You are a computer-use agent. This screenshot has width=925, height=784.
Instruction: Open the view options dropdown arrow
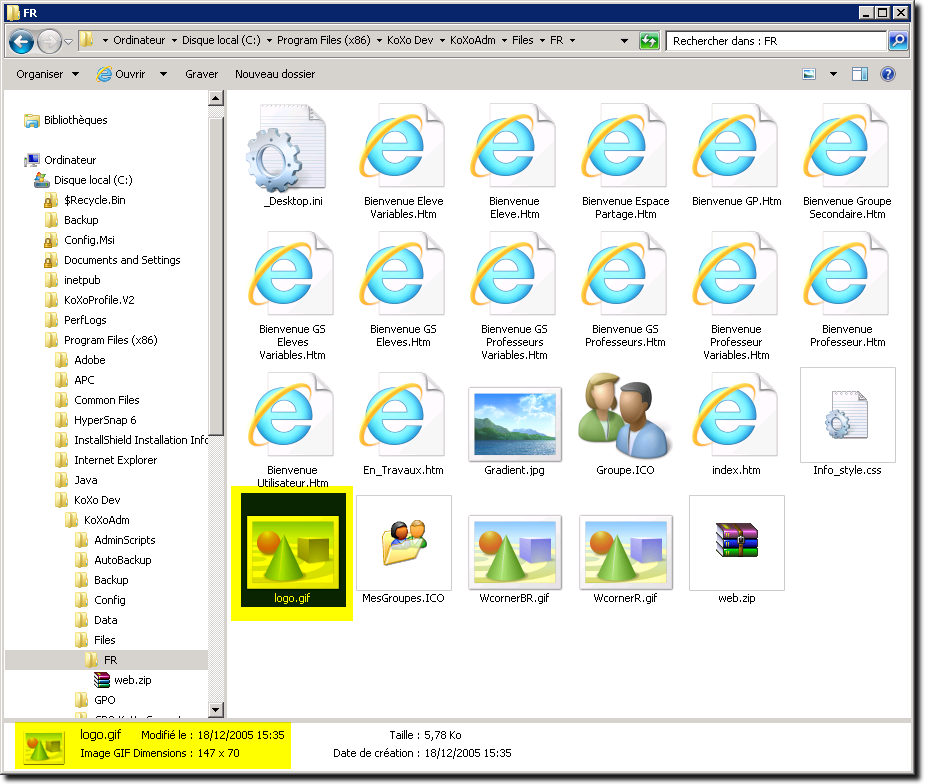pos(833,74)
